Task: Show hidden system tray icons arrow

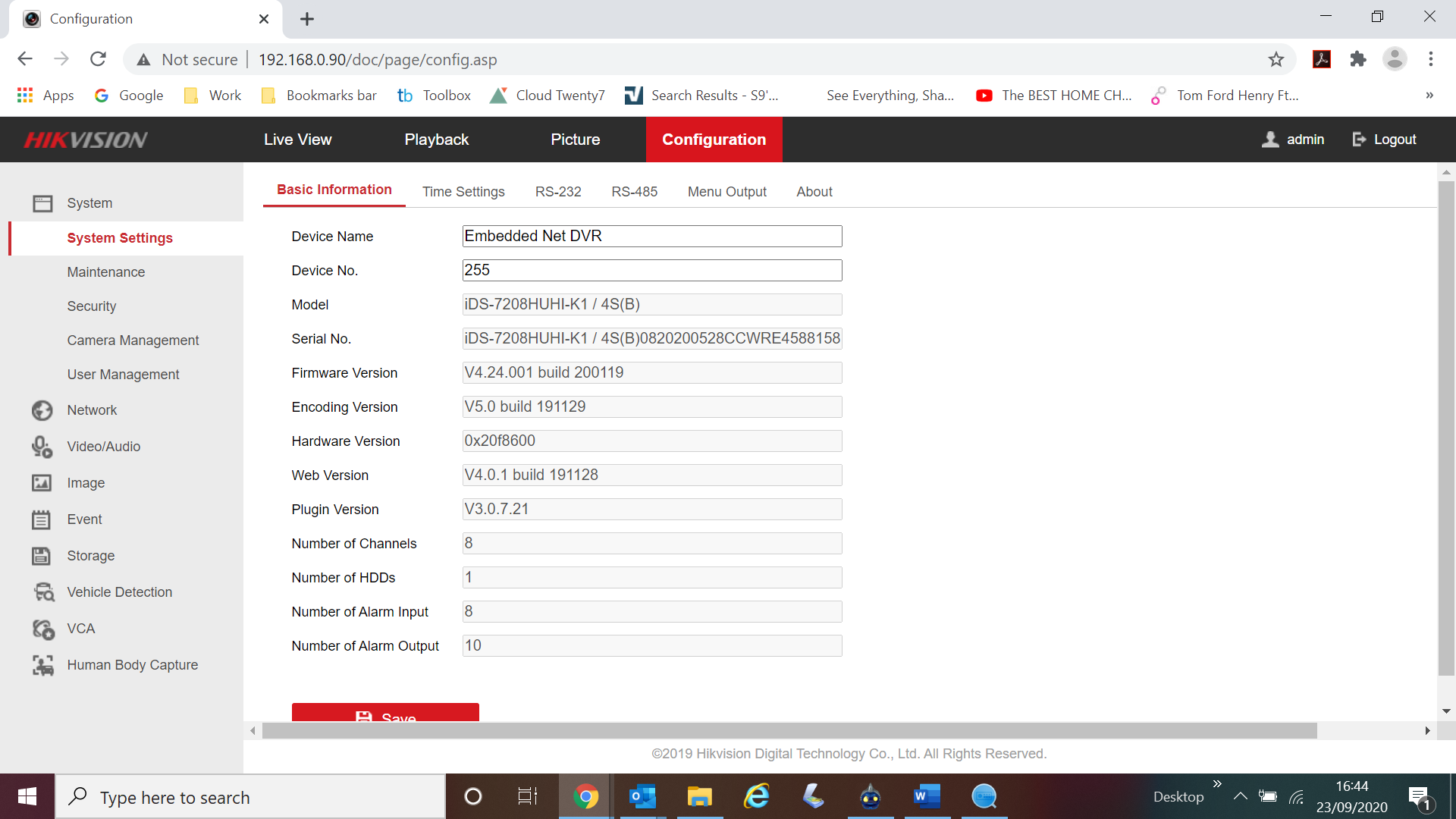Action: tap(1241, 796)
